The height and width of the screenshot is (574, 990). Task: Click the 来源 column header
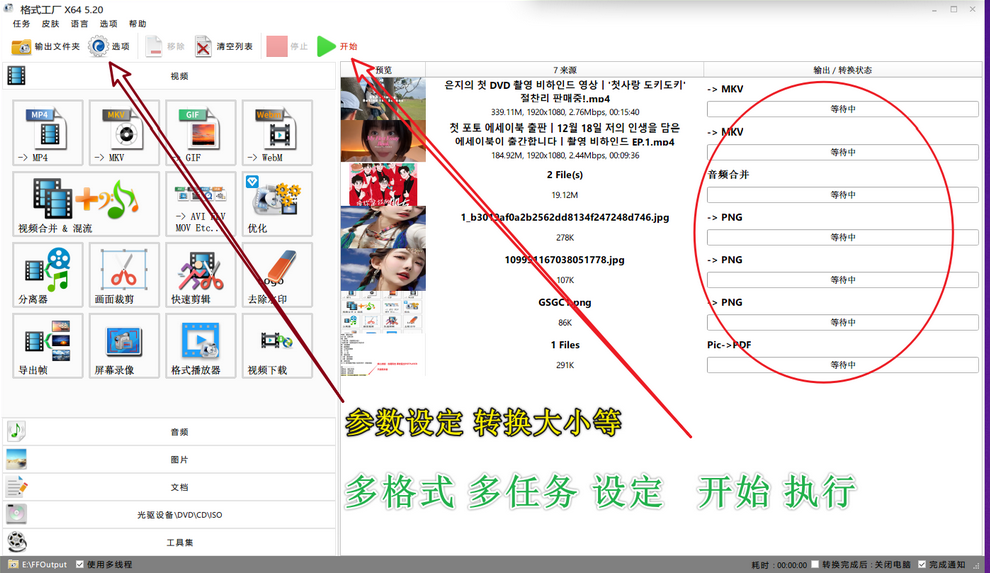(564, 70)
